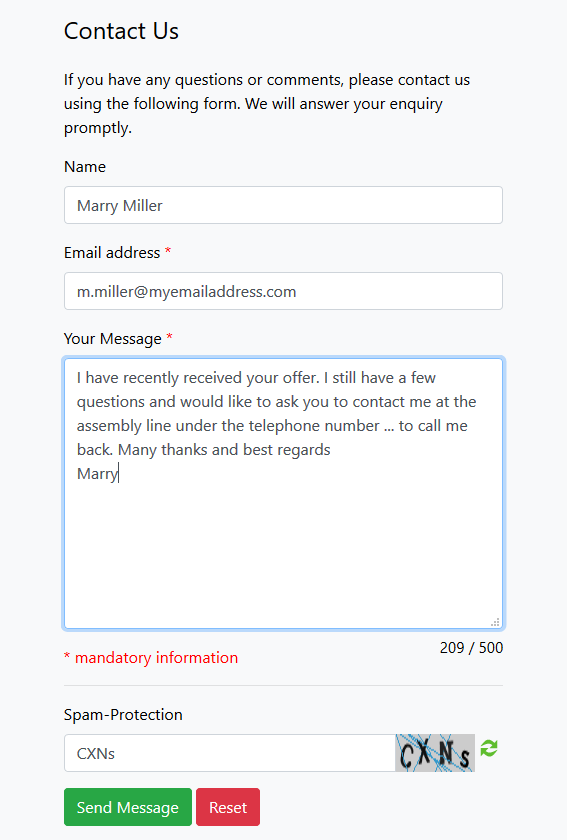The width and height of the screenshot is (567, 840).
Task: Click the introductory paragraph about enquiries
Action: pos(267,103)
